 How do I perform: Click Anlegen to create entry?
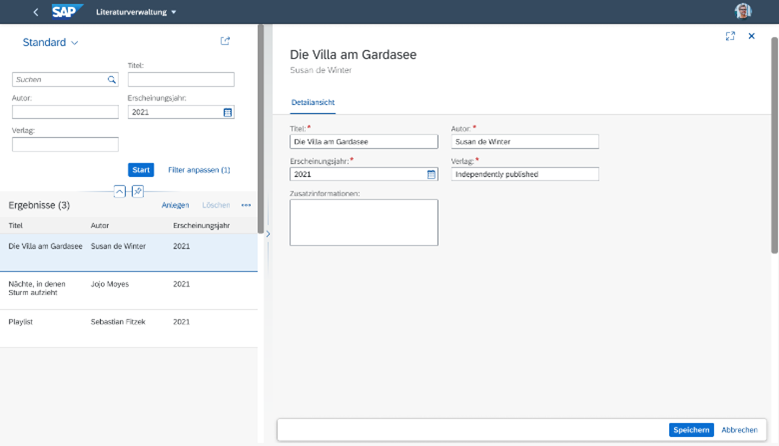pyautogui.click(x=175, y=205)
